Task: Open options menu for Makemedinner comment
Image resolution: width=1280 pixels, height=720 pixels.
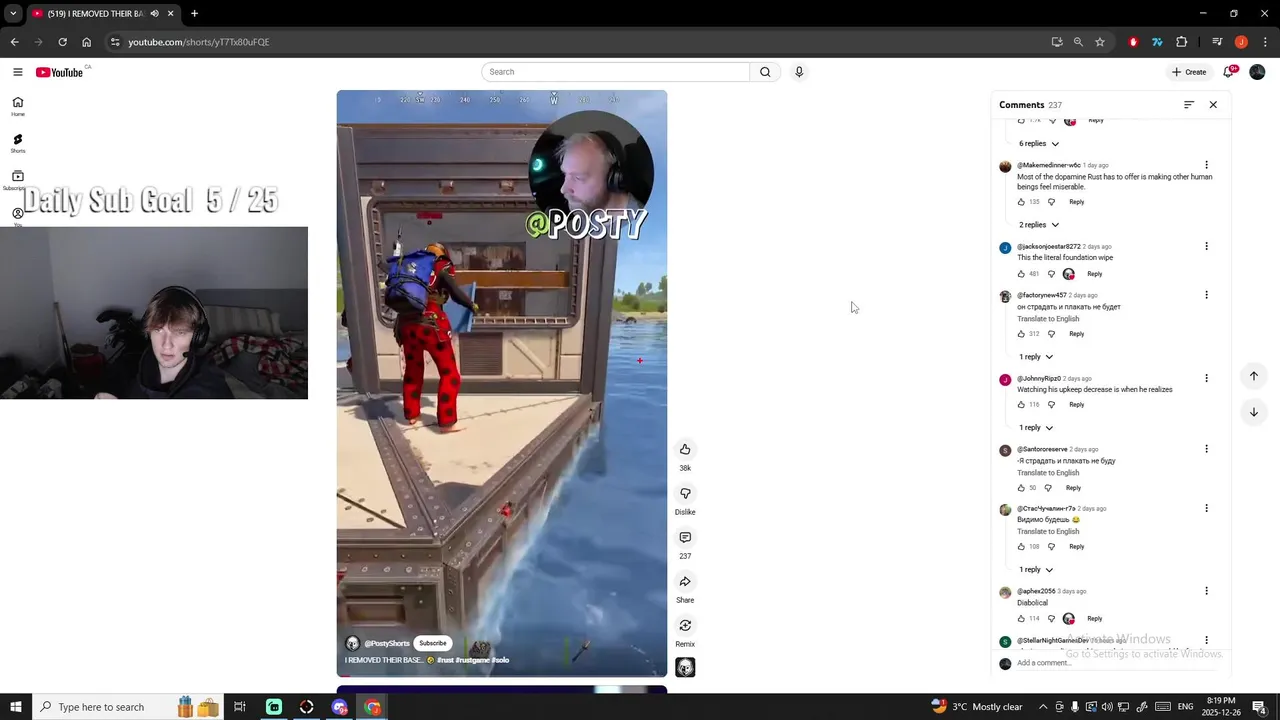Action: coord(1206,165)
